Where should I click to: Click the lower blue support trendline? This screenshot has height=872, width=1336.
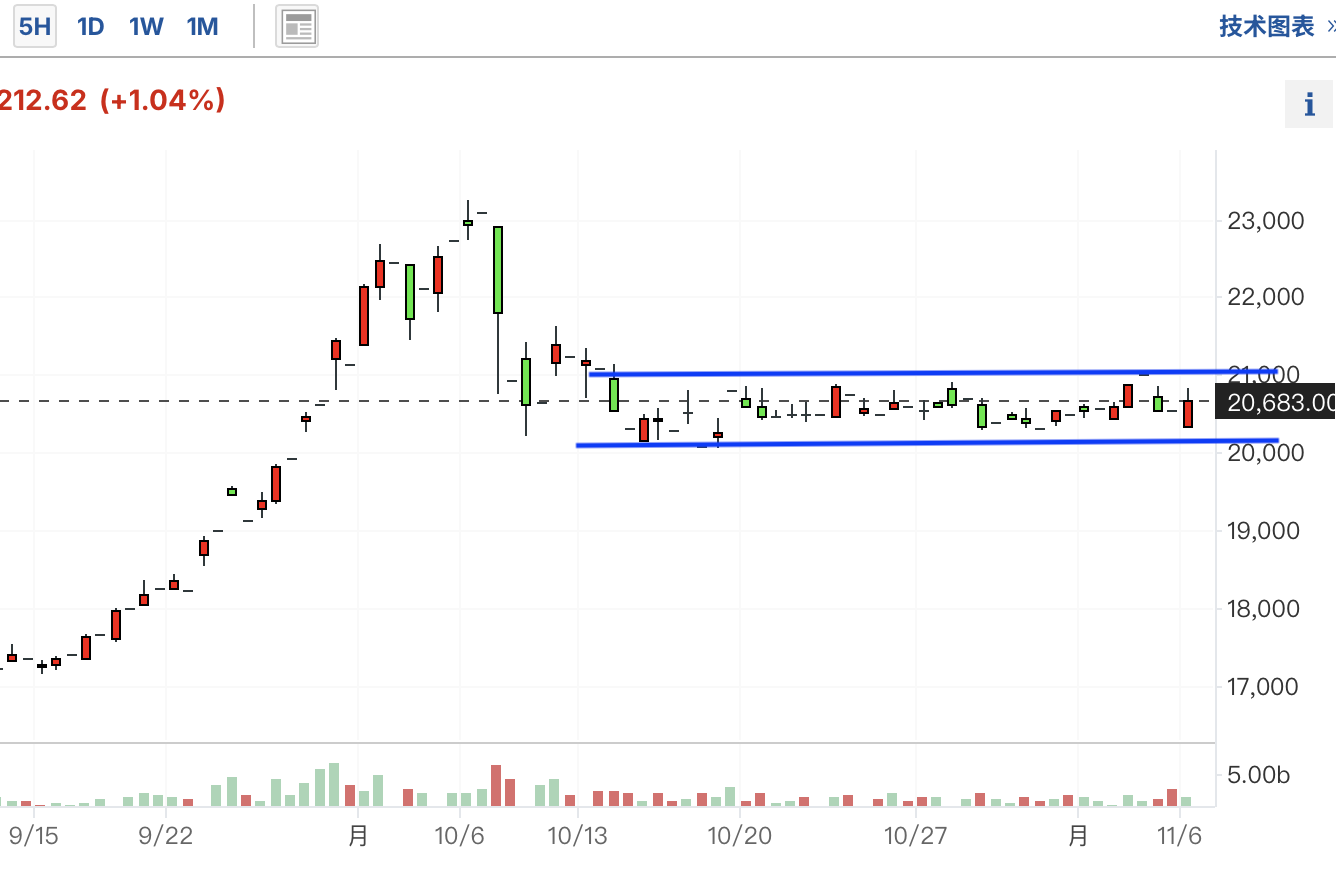pyautogui.click(x=927, y=442)
